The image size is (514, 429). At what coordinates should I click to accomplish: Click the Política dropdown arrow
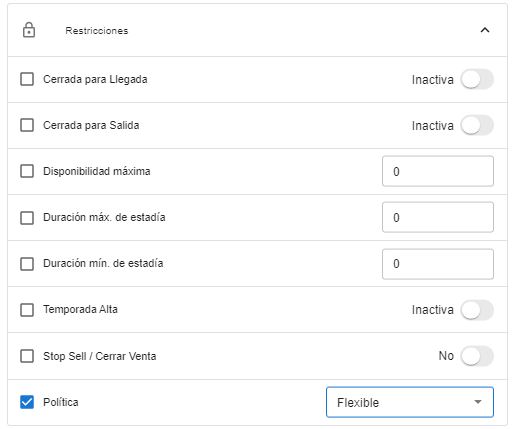[478, 402]
